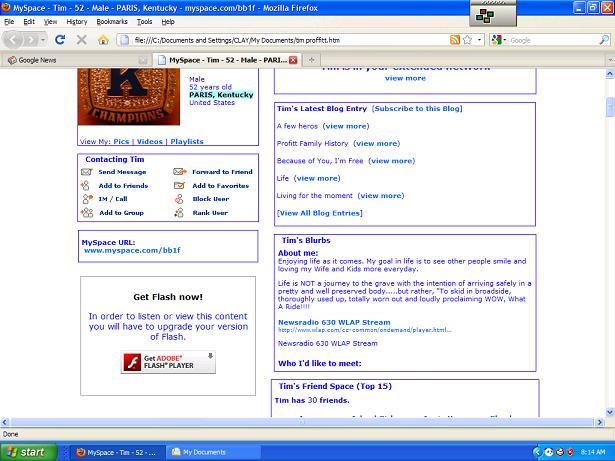Screen dimensions: 615x461
Task: Click the Send Message envelope icon
Action: click(86, 172)
